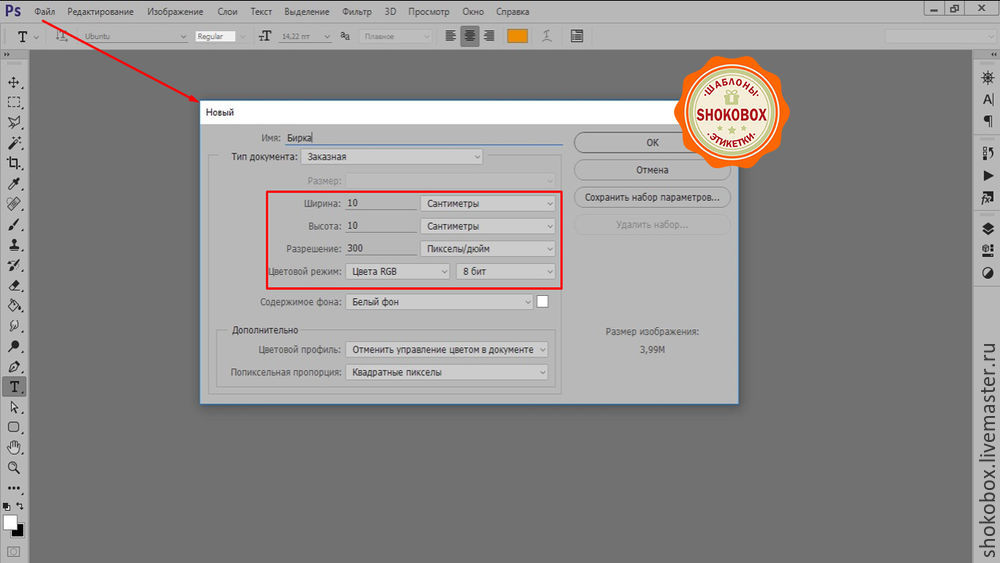Expand the Цветовой режим color mode dropdown
This screenshot has height=563, width=1000.
[398, 271]
